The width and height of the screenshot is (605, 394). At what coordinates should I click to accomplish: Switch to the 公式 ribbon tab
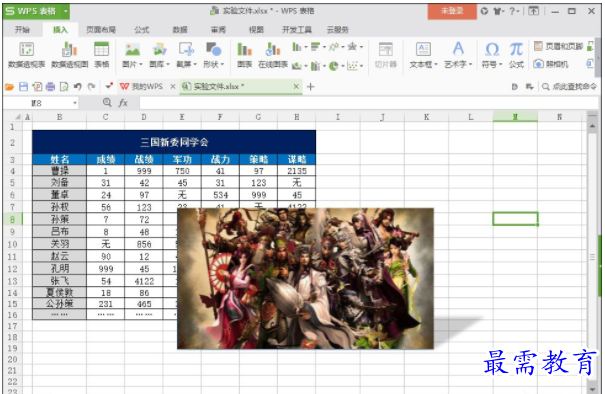pyautogui.click(x=142, y=30)
